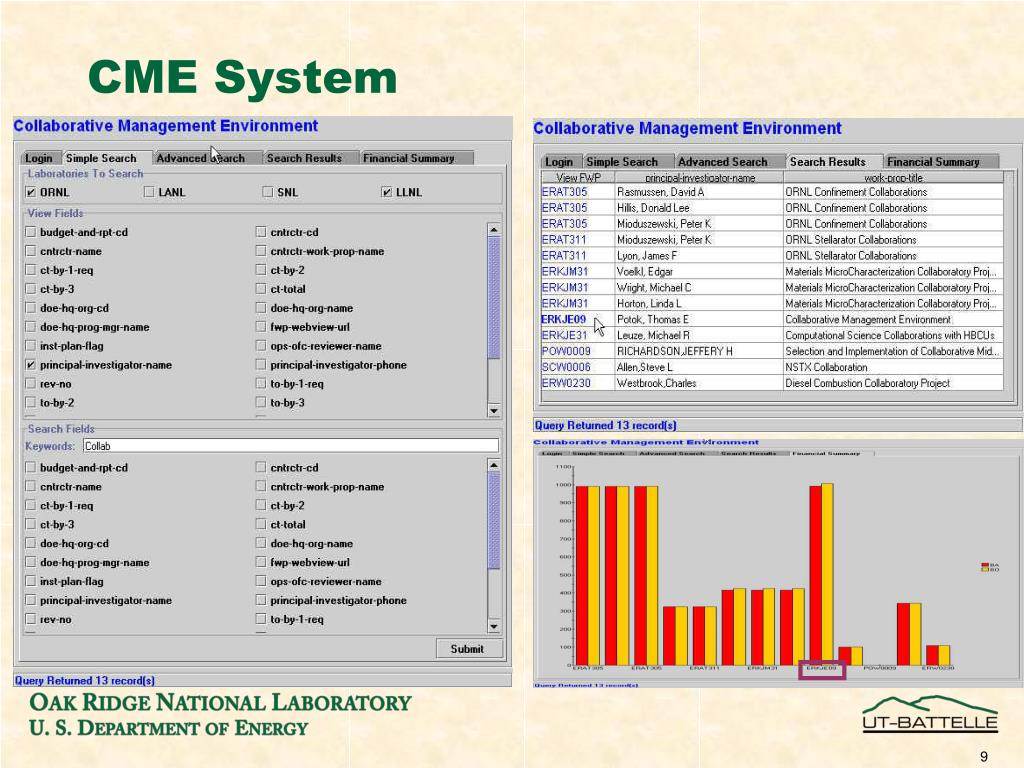Select the cell 'Potok, Thomas E'
The width and height of the screenshot is (1024, 768).
(x=699, y=319)
